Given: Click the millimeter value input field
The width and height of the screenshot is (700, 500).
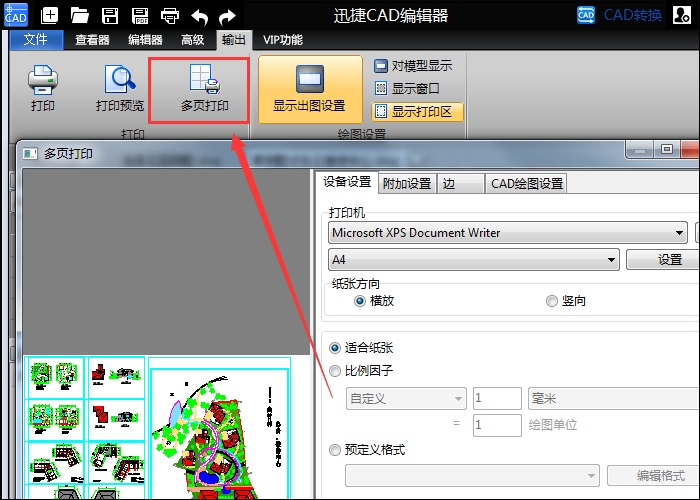Looking at the screenshot, I should pos(497,399).
